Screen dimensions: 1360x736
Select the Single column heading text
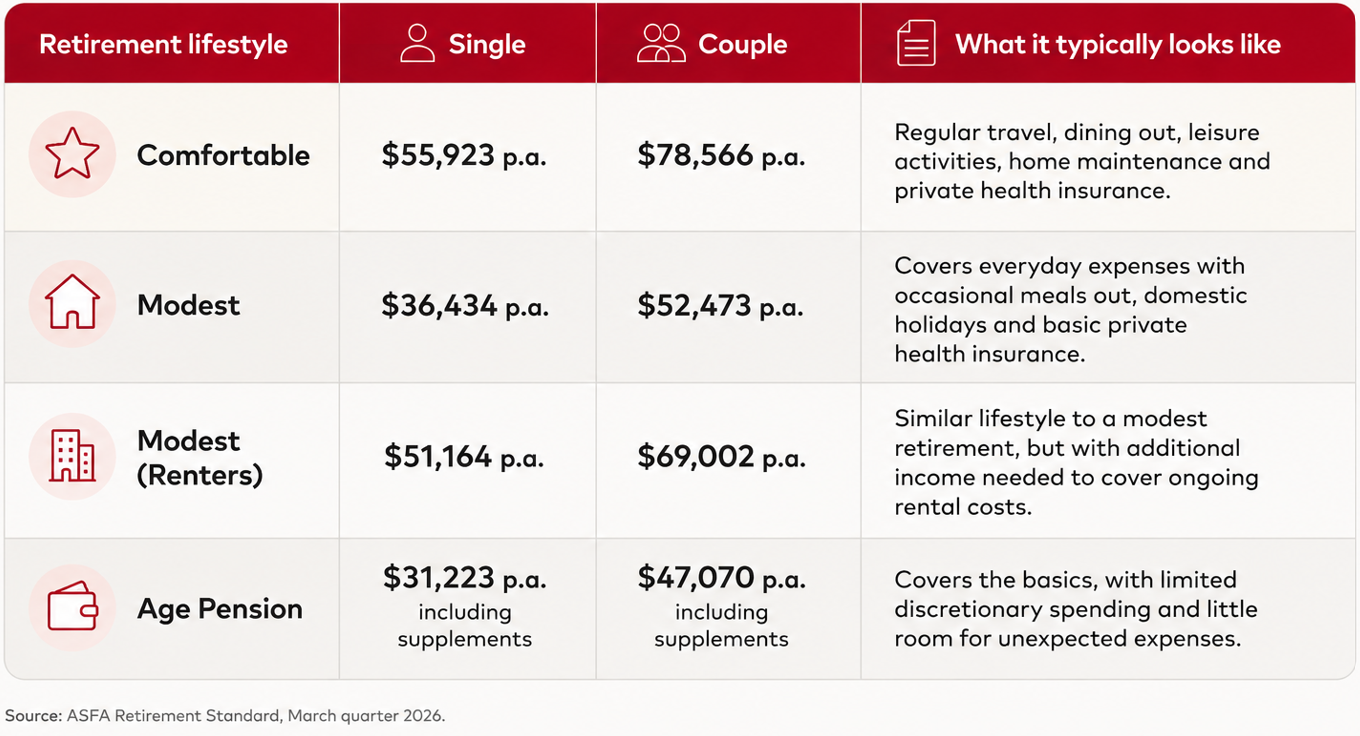[x=487, y=45]
